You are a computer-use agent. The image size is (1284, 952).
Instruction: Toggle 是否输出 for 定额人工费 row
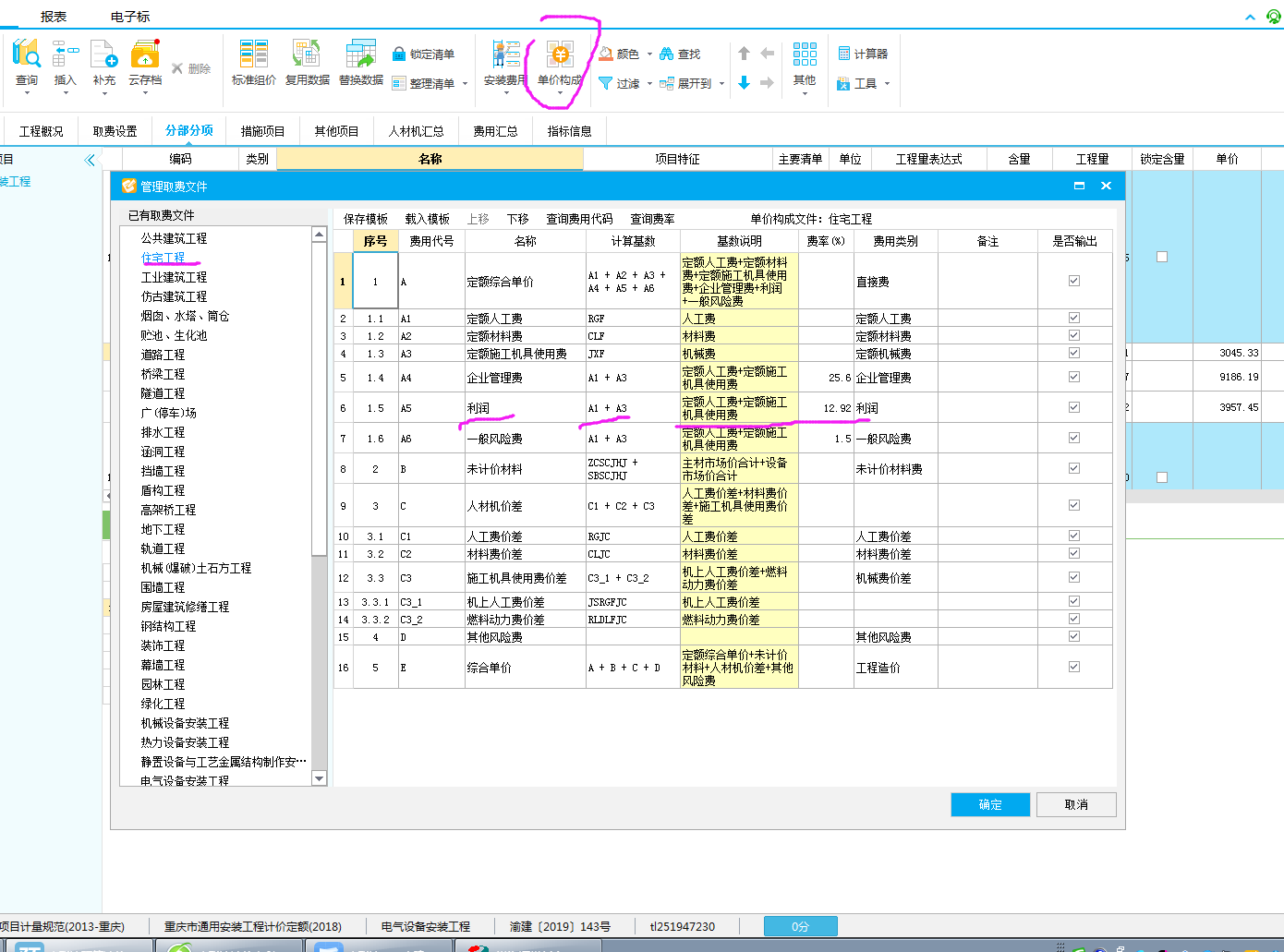[x=1074, y=318]
